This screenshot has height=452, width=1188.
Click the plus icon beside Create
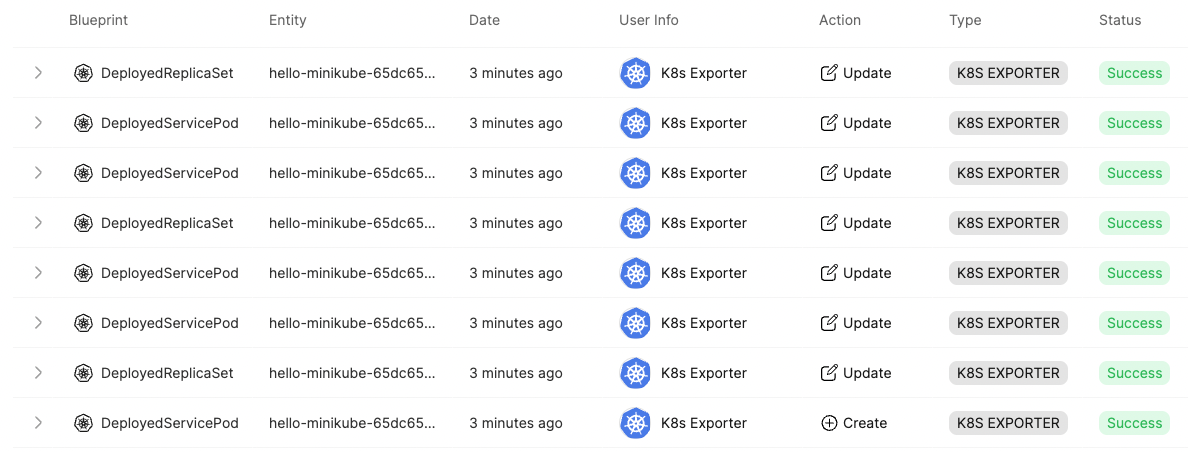tap(829, 423)
